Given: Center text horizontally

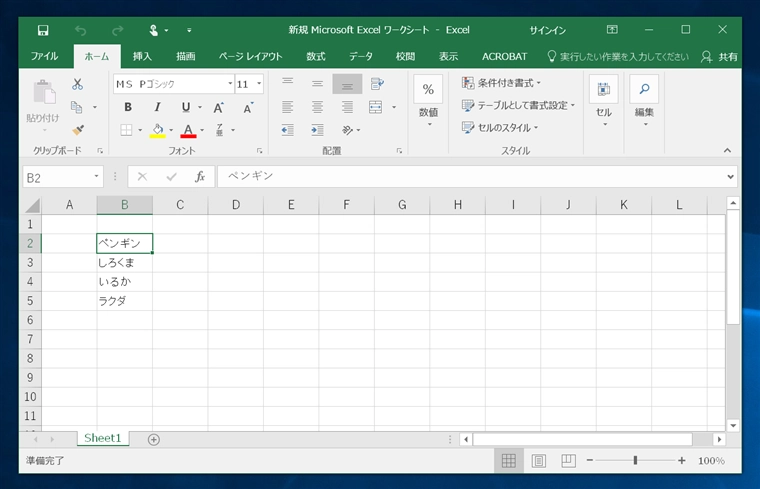Looking at the screenshot, I should (x=317, y=107).
